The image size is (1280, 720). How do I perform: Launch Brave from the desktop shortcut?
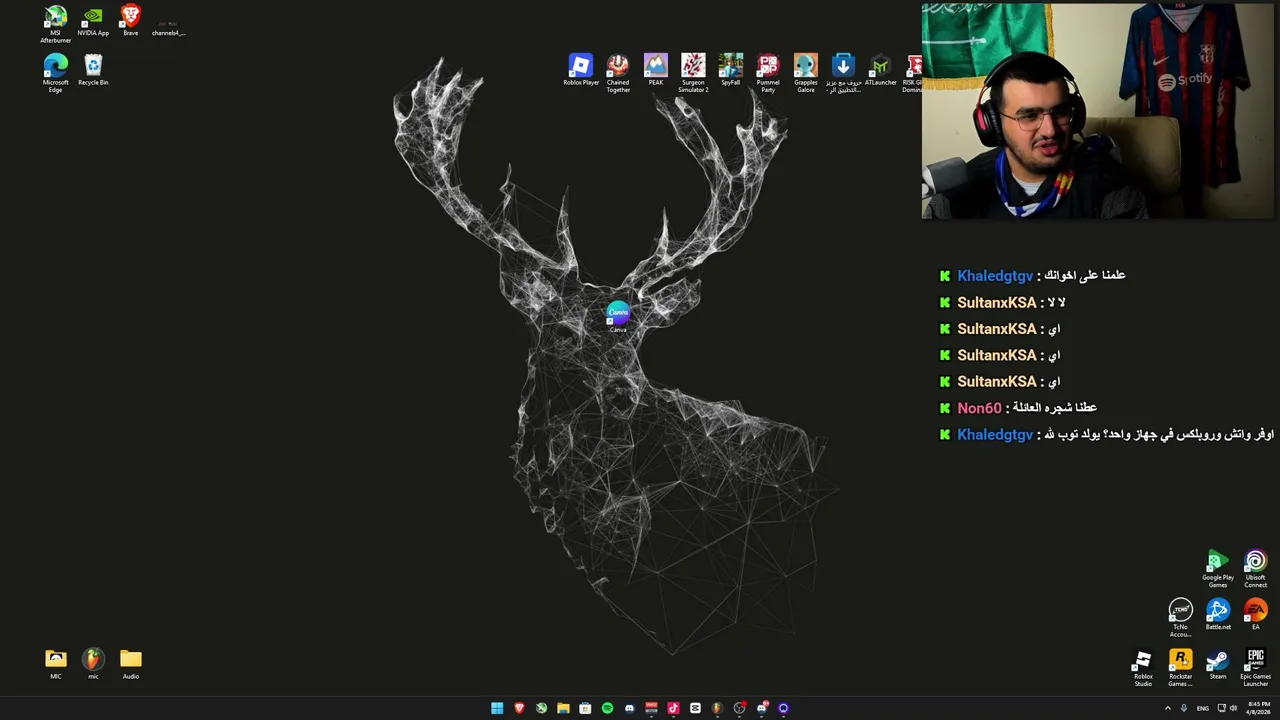[131, 21]
